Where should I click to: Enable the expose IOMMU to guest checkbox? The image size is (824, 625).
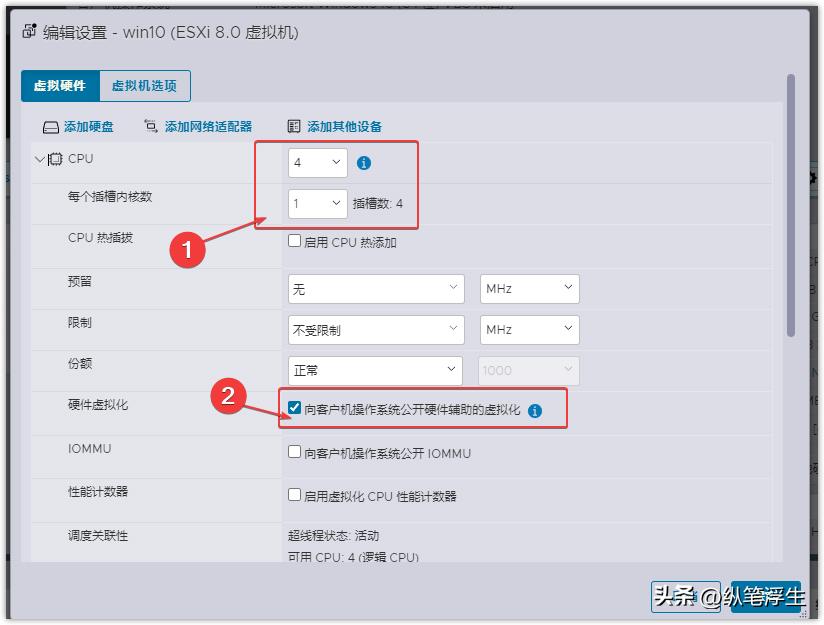pyautogui.click(x=294, y=452)
